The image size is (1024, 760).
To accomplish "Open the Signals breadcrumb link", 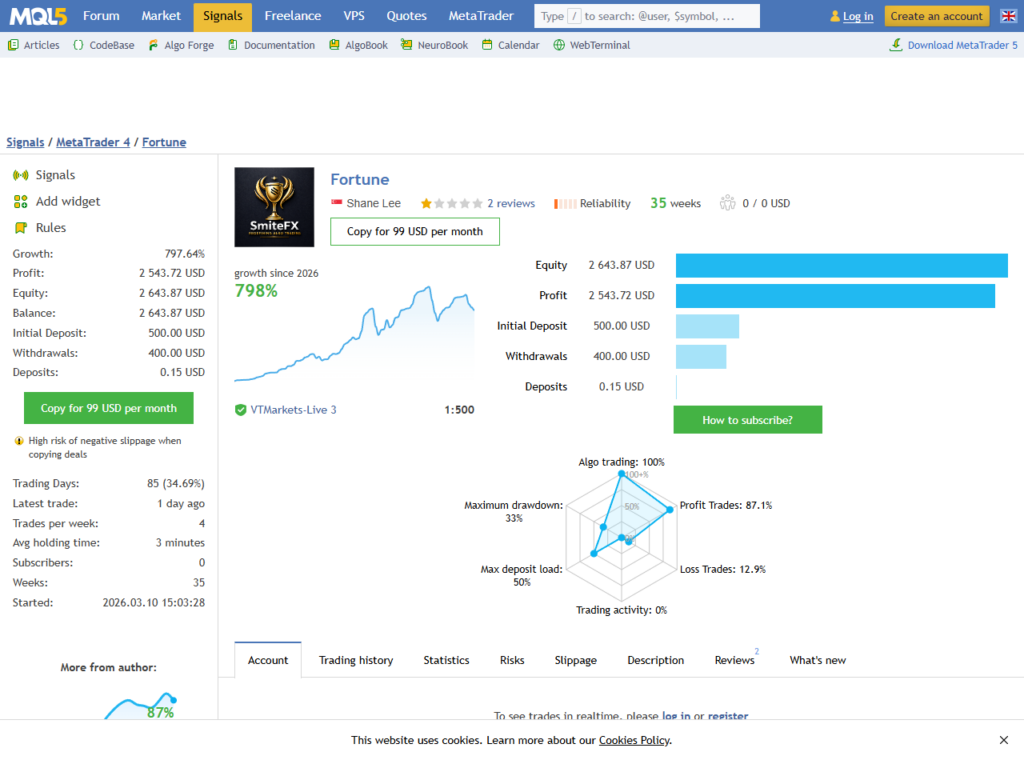I will [25, 142].
